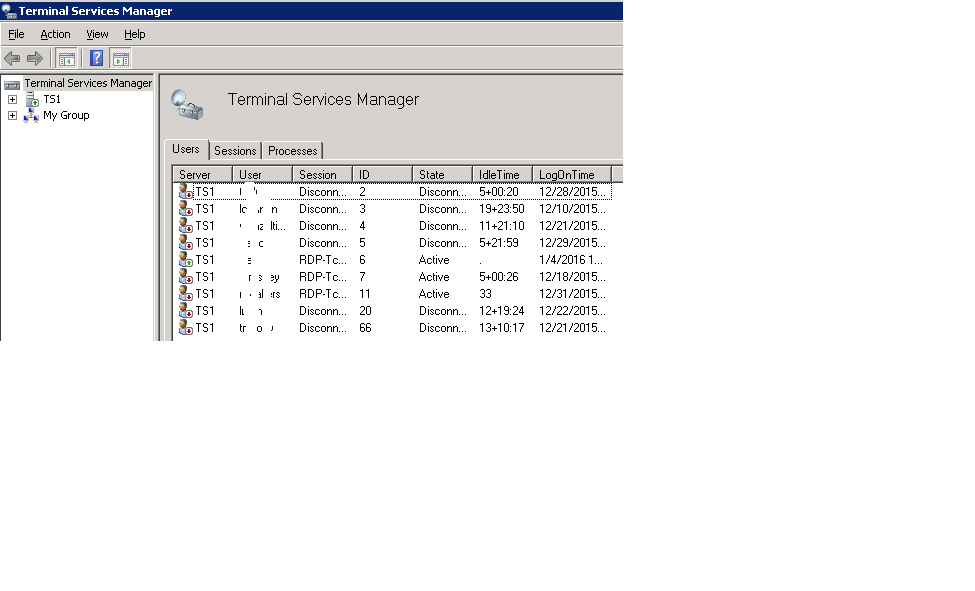
Task: Expand the TS1 server node
Action: (11, 99)
